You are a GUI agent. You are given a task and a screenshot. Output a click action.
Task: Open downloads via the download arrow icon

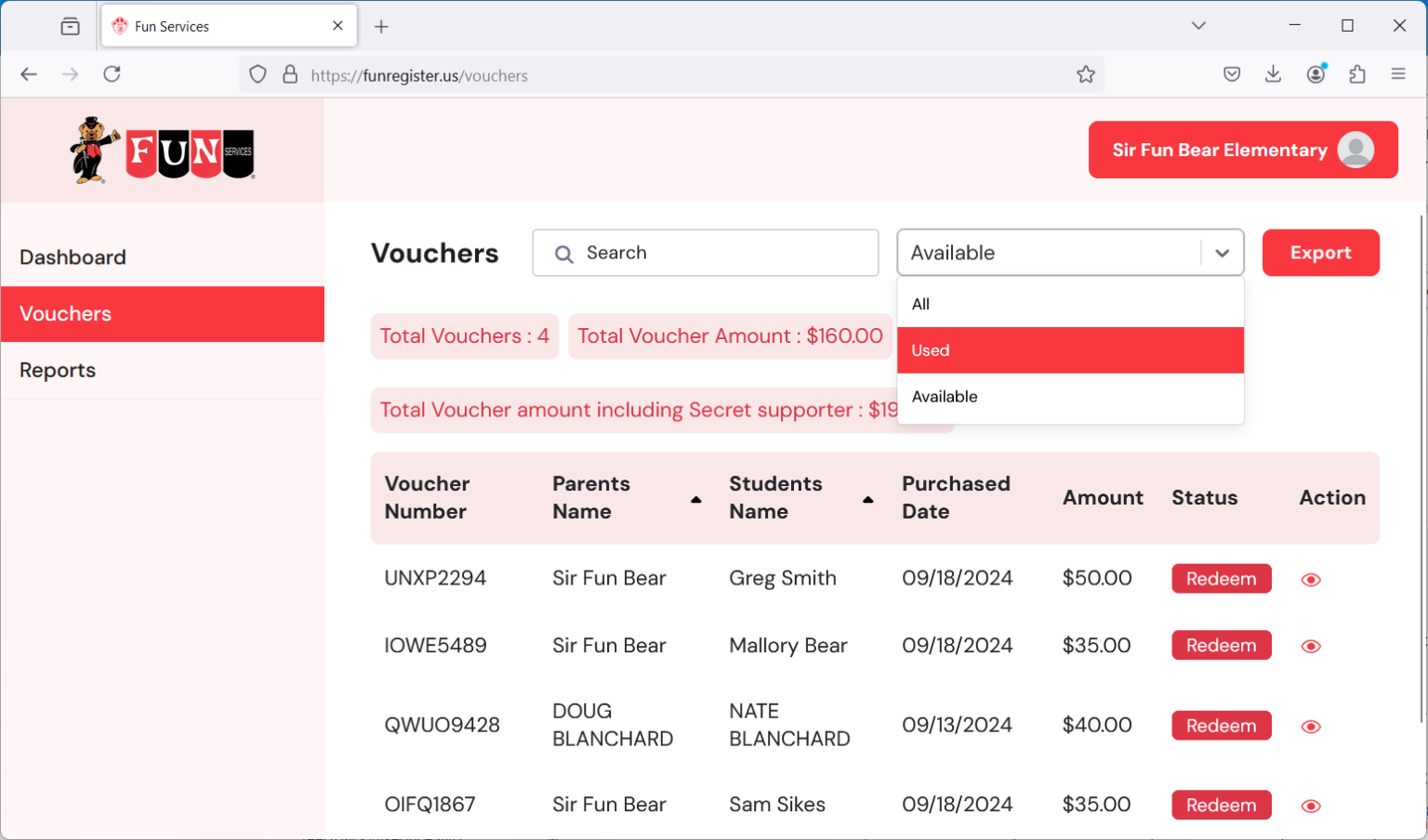click(1273, 74)
